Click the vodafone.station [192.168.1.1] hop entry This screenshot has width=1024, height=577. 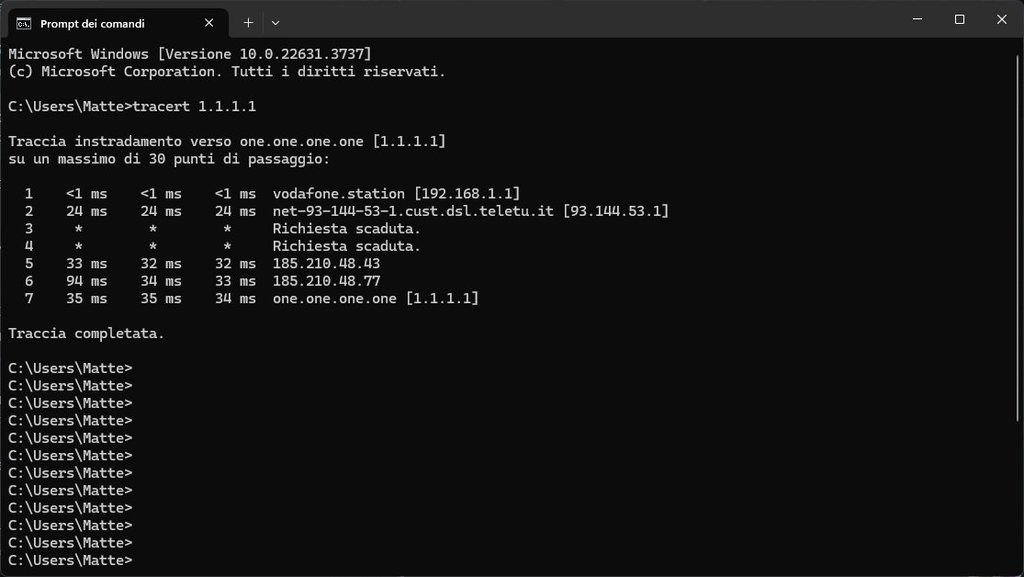(x=396, y=194)
